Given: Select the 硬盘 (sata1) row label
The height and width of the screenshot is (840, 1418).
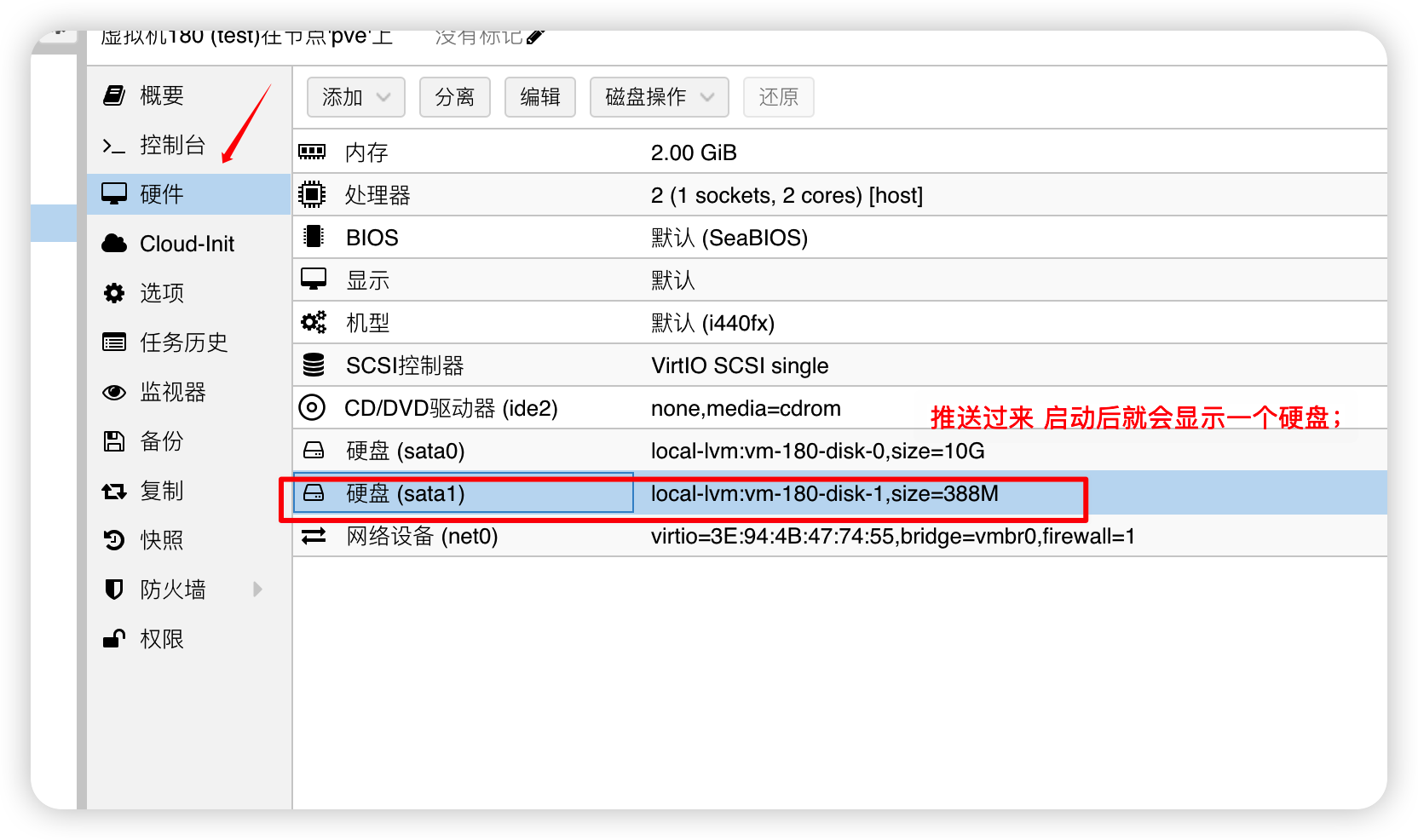Looking at the screenshot, I should coord(406,493).
